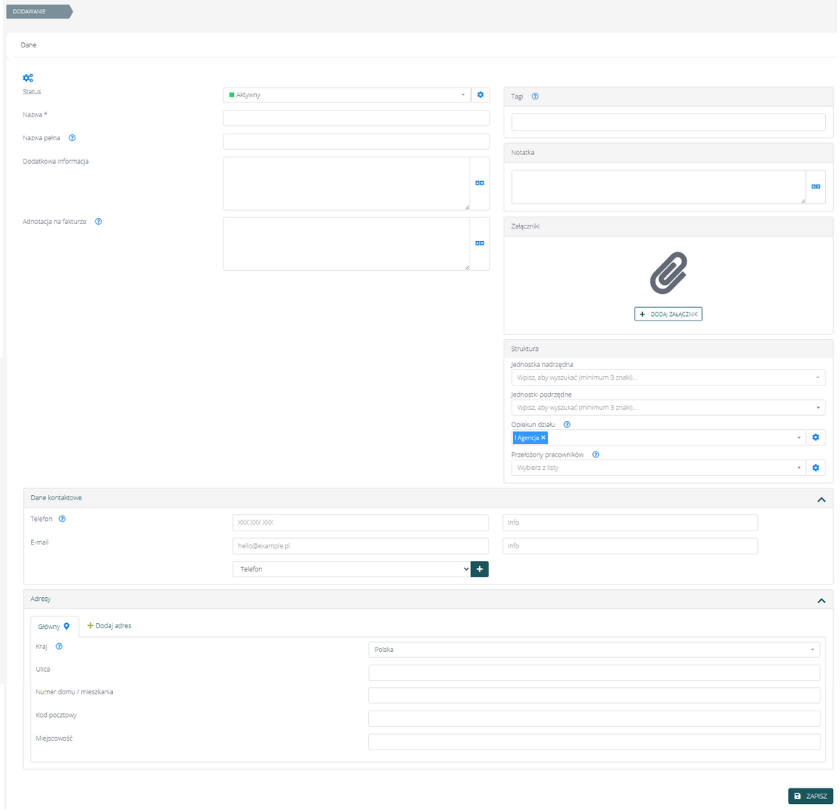840x810 pixels.
Task: Click the help icon next to Przełożony pracowników
Action: tap(596, 454)
